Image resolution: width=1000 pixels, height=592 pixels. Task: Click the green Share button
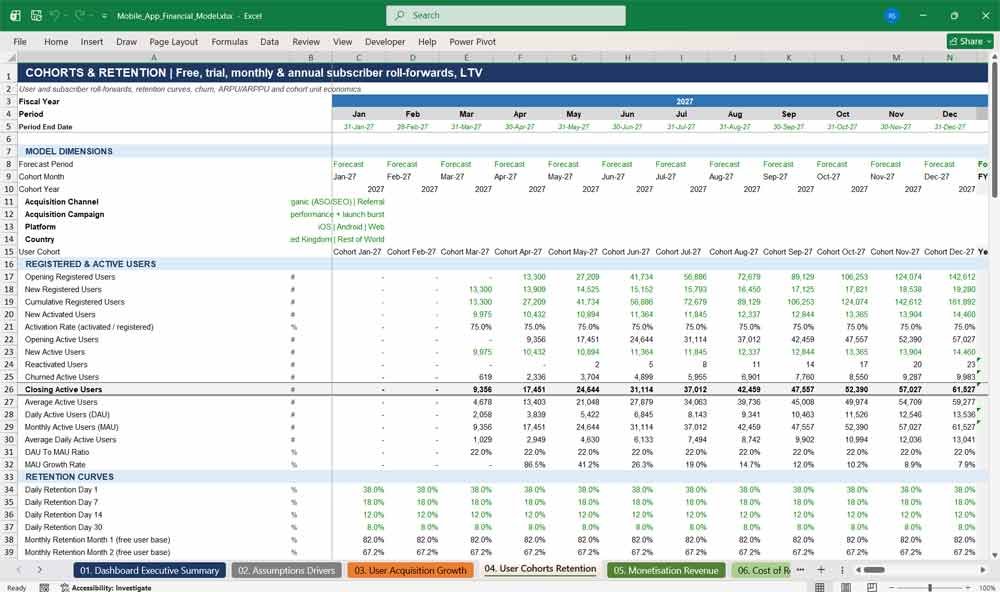pyautogui.click(x=970, y=41)
